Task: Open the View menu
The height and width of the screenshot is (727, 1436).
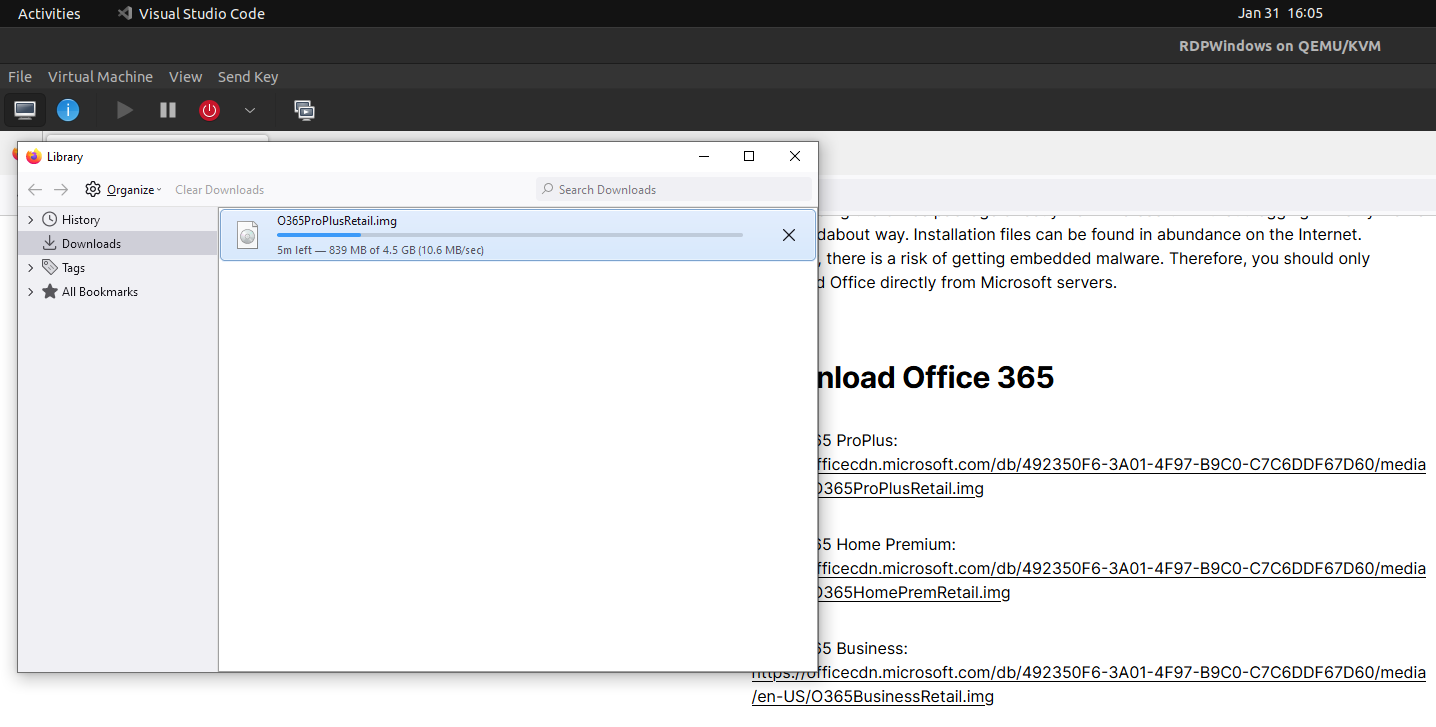Action: pos(185,77)
